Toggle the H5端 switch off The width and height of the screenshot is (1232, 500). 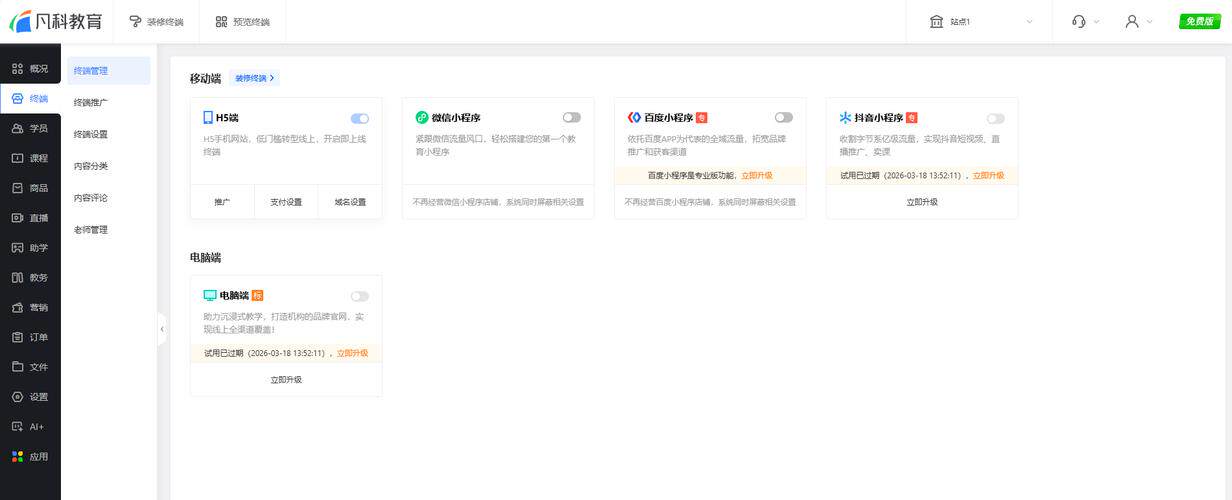coord(360,118)
